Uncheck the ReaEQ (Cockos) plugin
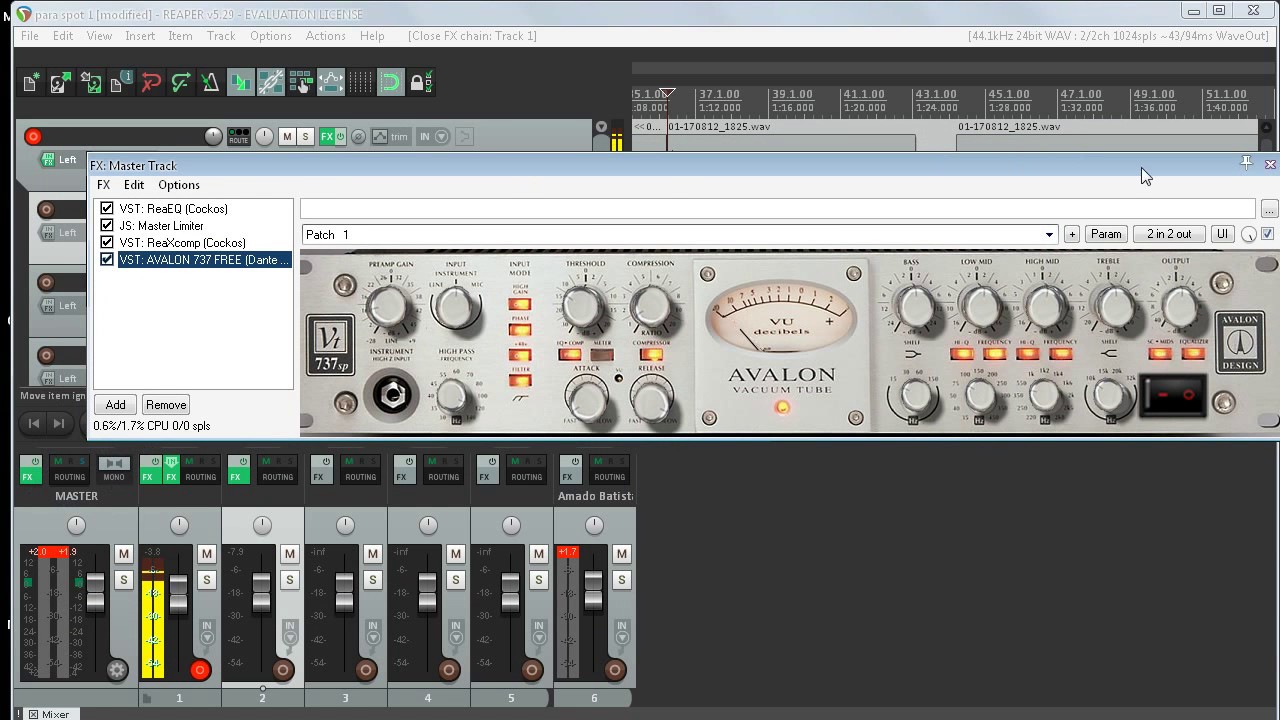The height and width of the screenshot is (720, 1280). [107, 209]
